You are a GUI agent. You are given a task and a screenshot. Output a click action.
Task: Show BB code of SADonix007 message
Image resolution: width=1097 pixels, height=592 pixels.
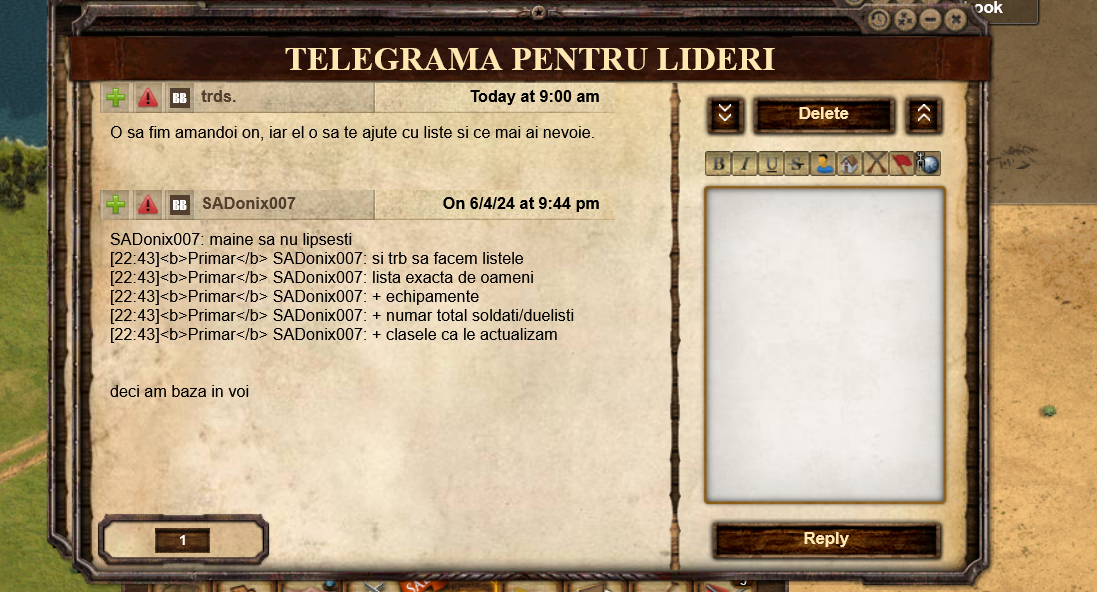coord(180,204)
